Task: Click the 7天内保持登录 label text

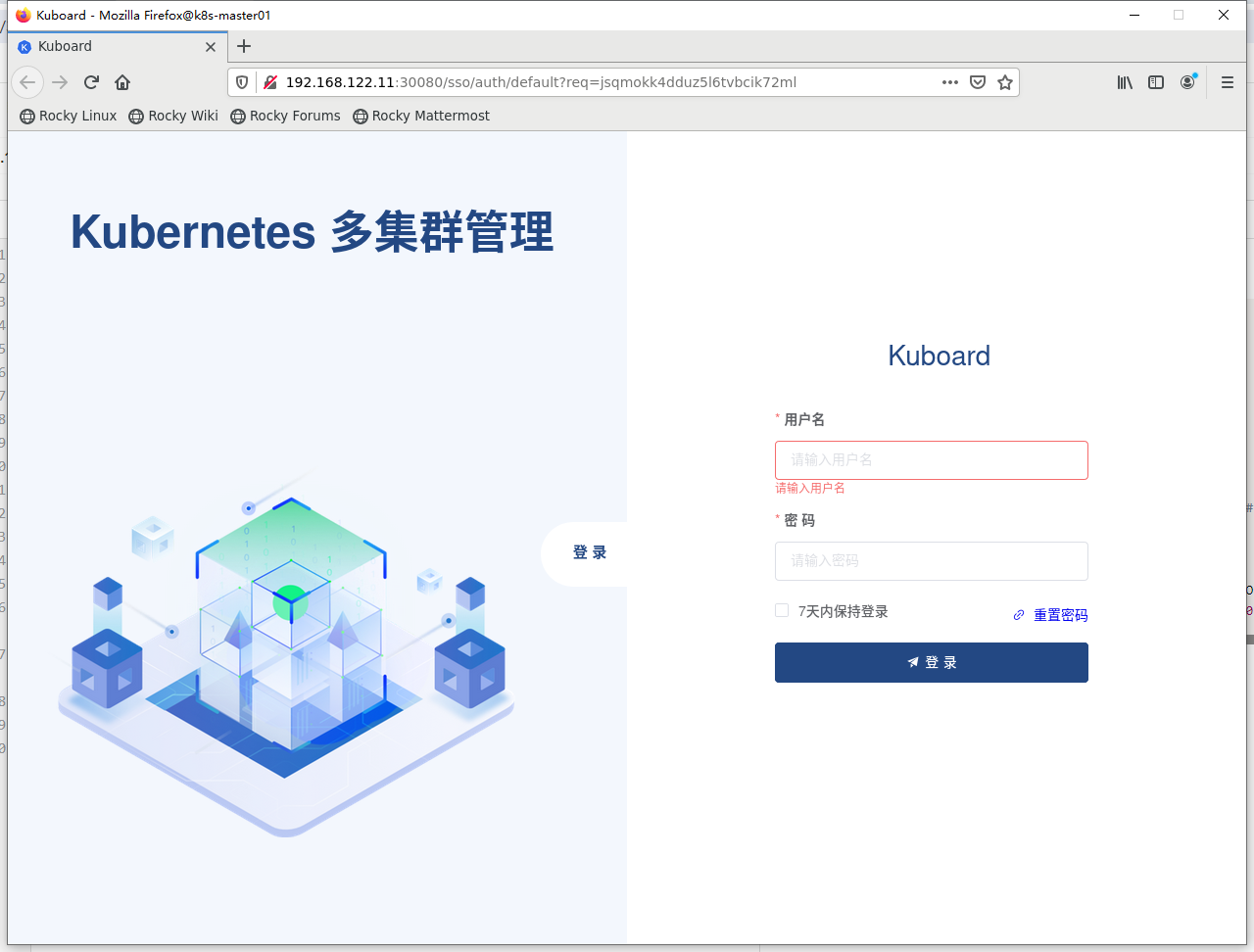Action: 843,611
